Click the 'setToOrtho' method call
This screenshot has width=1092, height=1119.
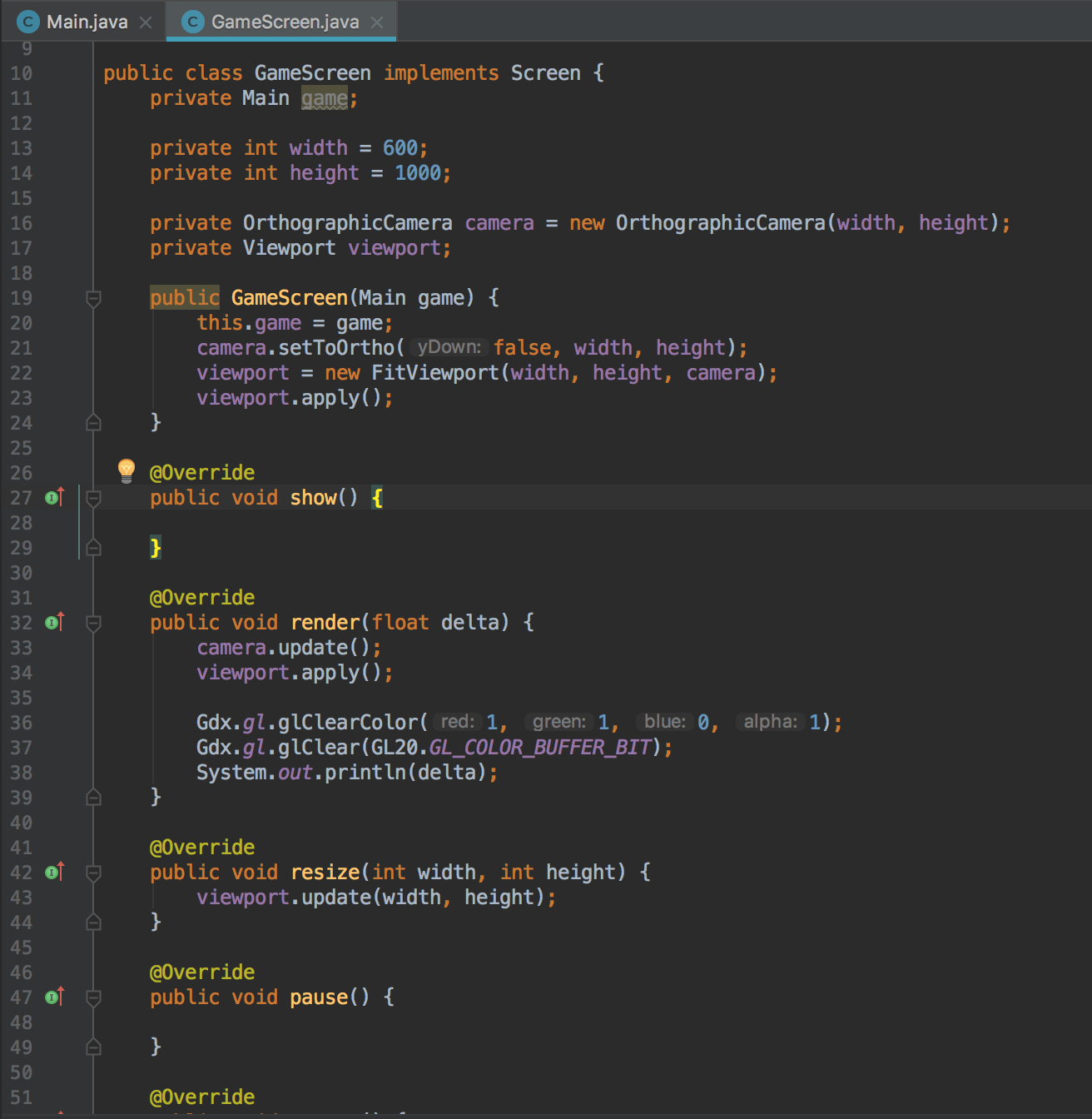pyautogui.click(x=336, y=348)
